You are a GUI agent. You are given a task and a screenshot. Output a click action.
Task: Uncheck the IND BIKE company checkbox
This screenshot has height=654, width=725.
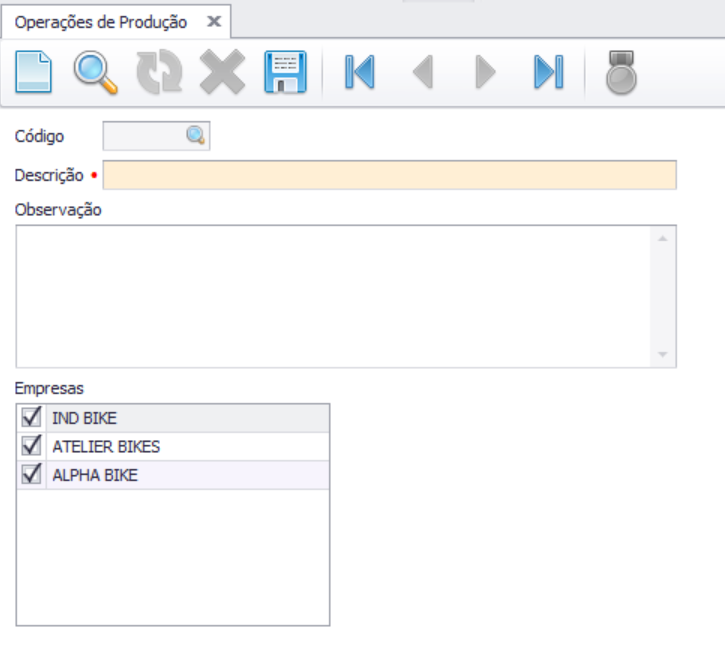click(x=31, y=418)
